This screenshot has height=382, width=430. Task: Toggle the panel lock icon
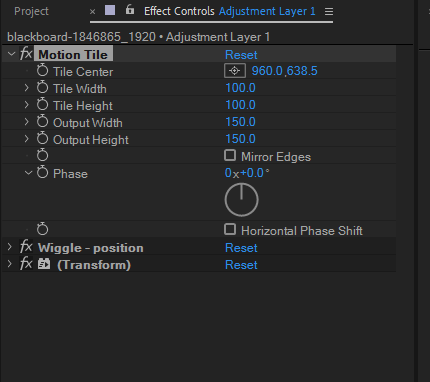[x=130, y=10]
